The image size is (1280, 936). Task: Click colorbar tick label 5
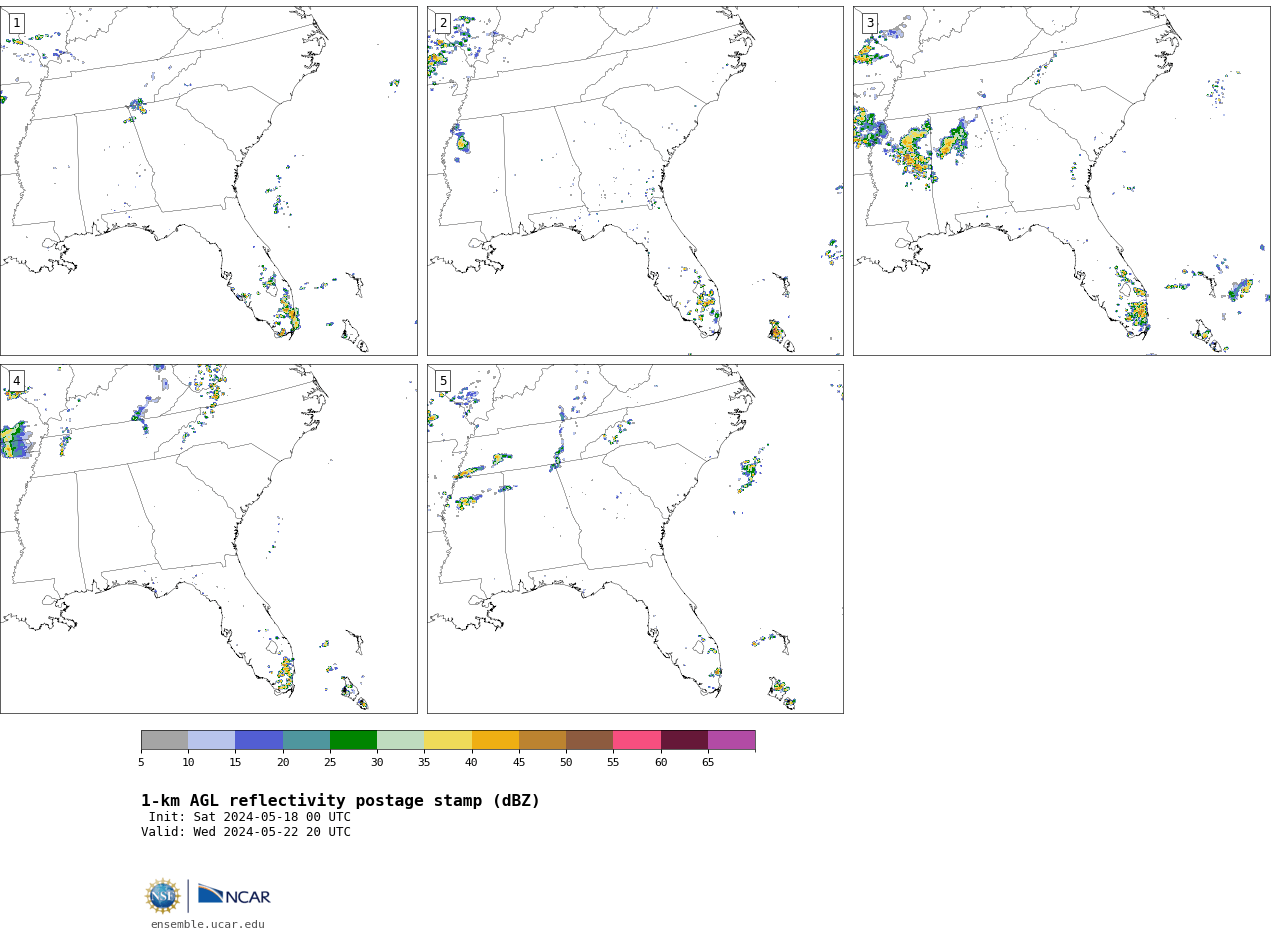[x=141, y=763]
